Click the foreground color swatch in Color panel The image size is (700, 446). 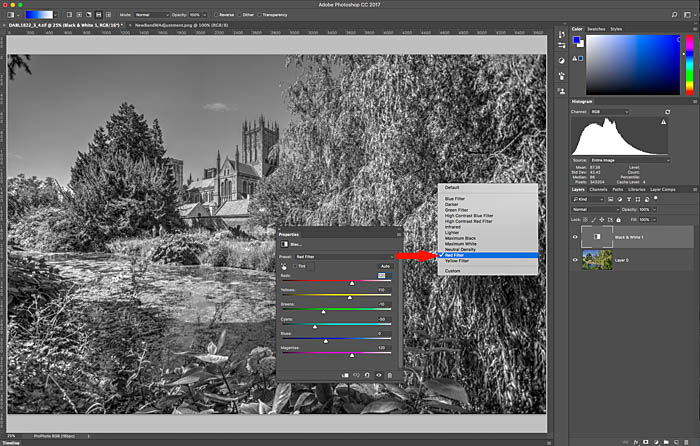(577, 40)
